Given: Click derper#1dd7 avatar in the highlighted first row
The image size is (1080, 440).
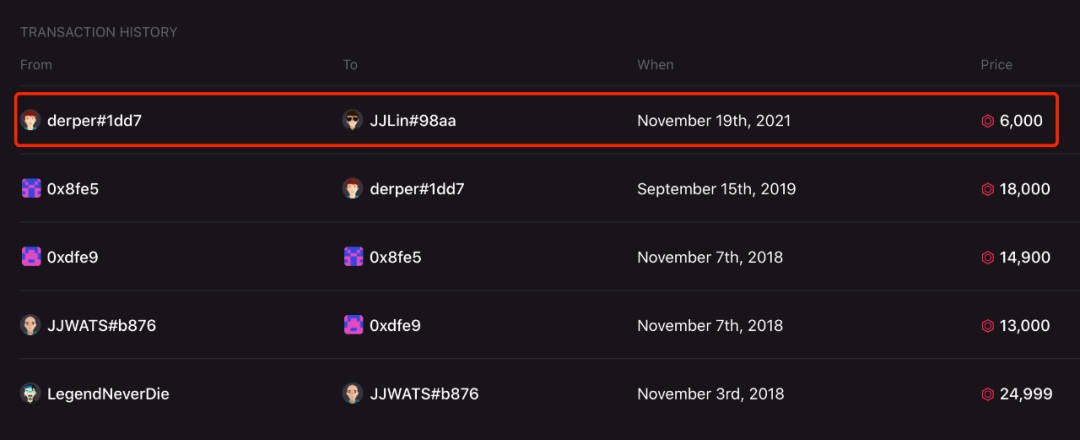Looking at the screenshot, I should click(x=30, y=121).
